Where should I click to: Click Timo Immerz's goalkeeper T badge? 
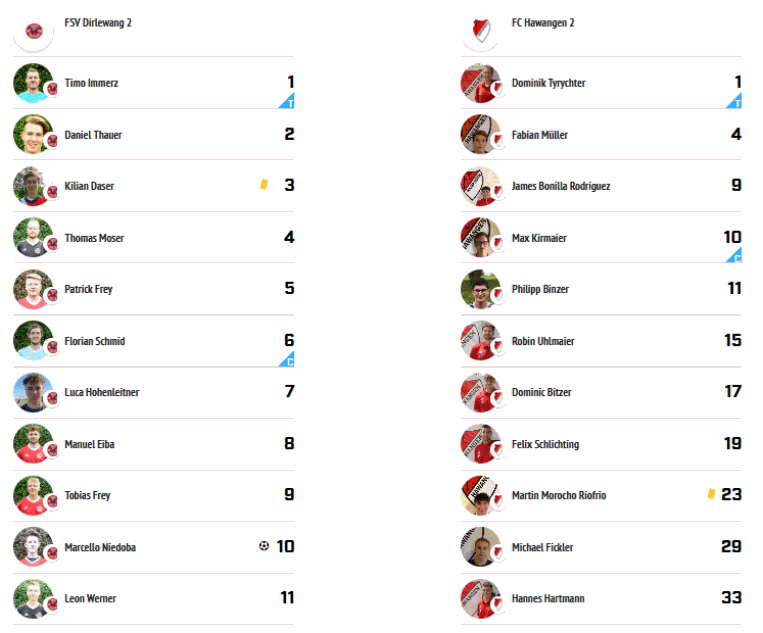[x=287, y=101]
